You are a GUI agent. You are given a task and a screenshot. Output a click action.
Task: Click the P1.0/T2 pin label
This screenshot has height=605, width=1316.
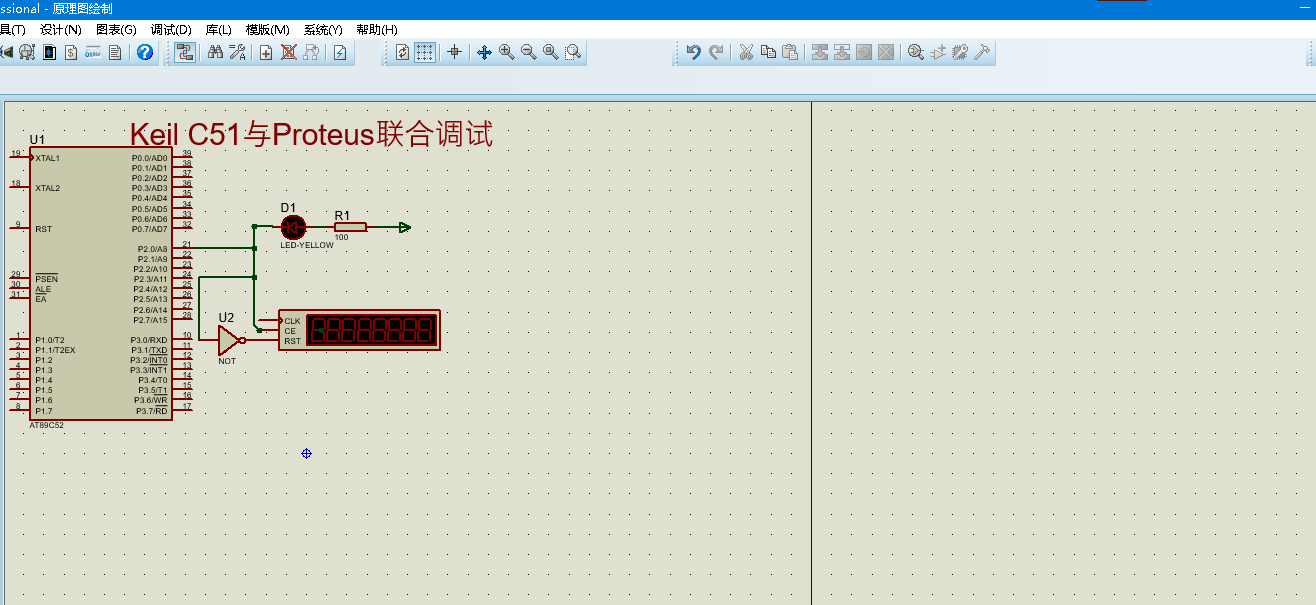pyautogui.click(x=50, y=340)
